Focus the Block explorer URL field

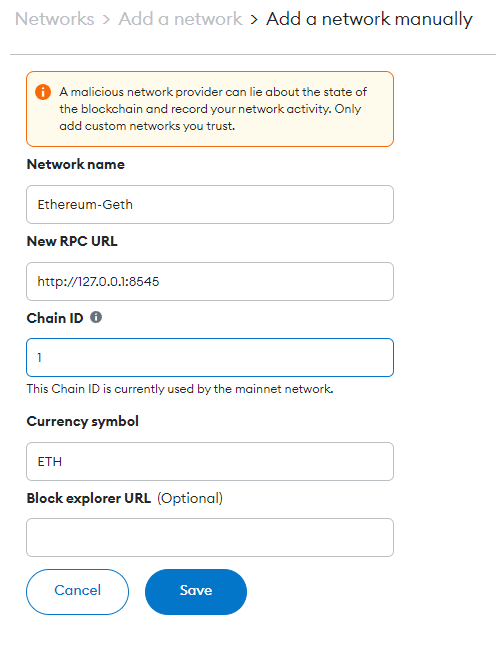tap(210, 537)
